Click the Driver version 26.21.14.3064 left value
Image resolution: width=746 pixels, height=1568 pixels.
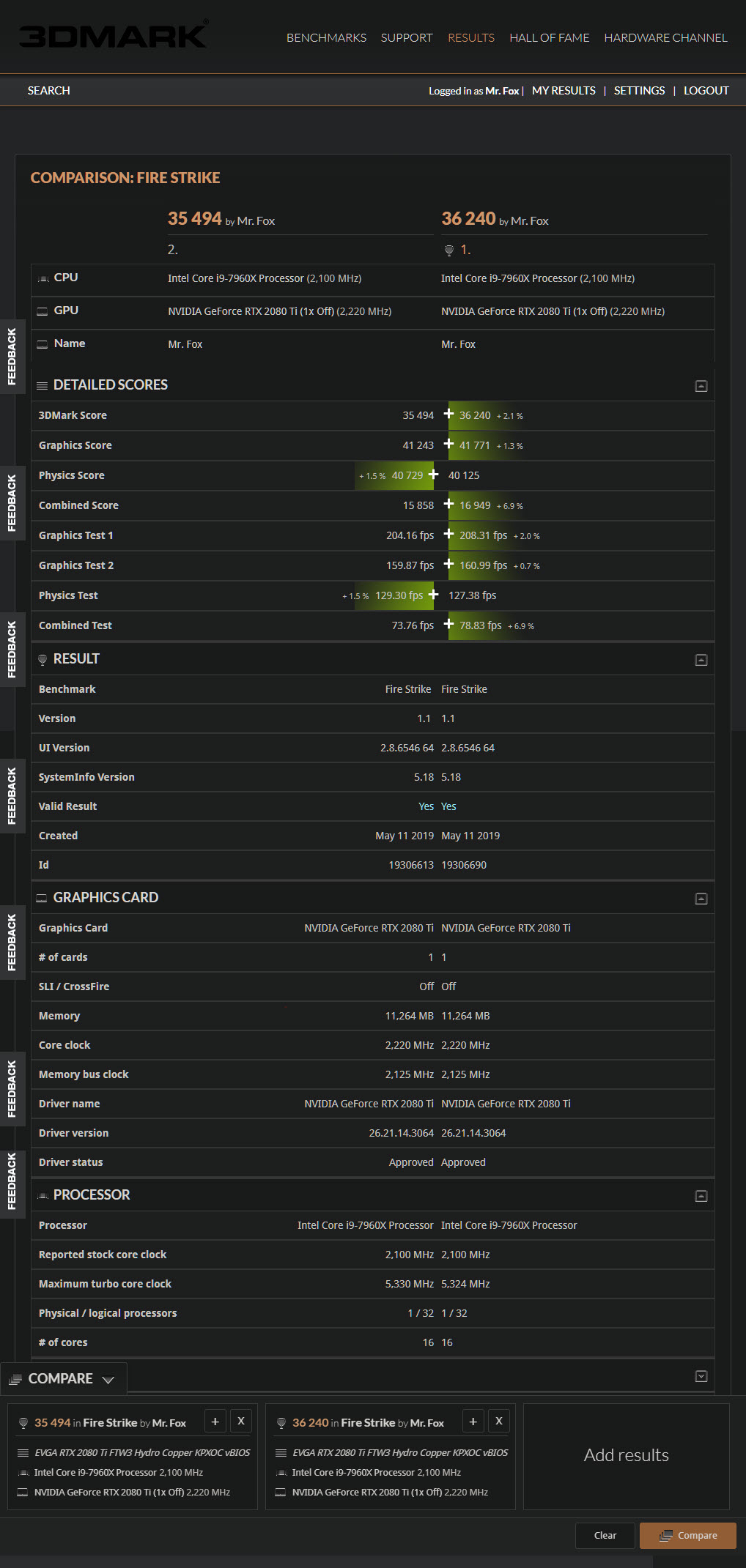[x=402, y=1133]
